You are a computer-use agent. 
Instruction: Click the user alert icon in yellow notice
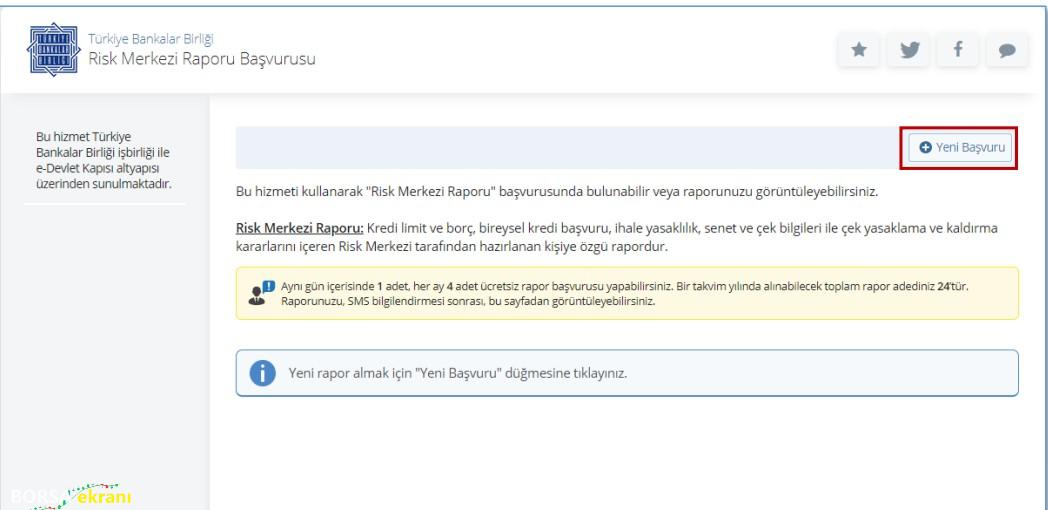pos(261,293)
